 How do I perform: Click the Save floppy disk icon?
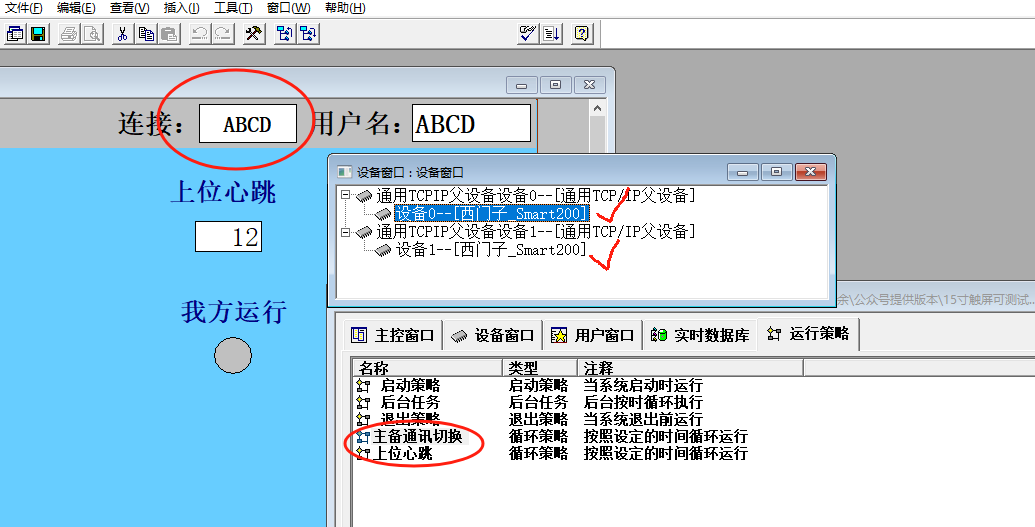click(x=38, y=34)
